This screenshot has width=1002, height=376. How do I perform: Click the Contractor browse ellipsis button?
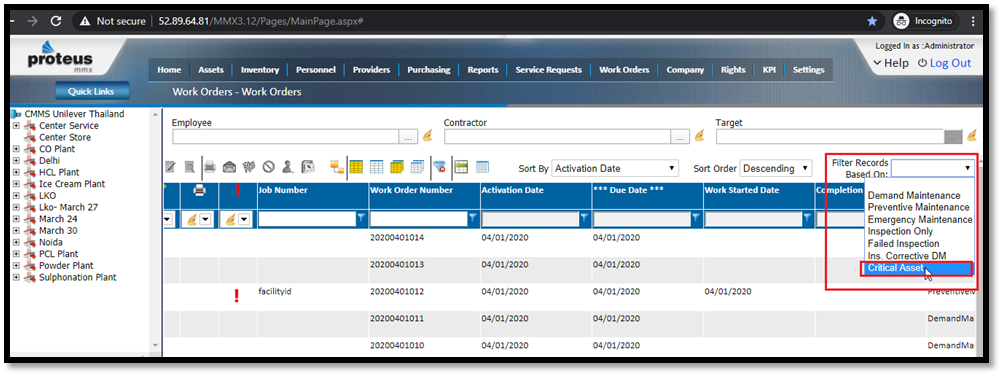(x=681, y=136)
